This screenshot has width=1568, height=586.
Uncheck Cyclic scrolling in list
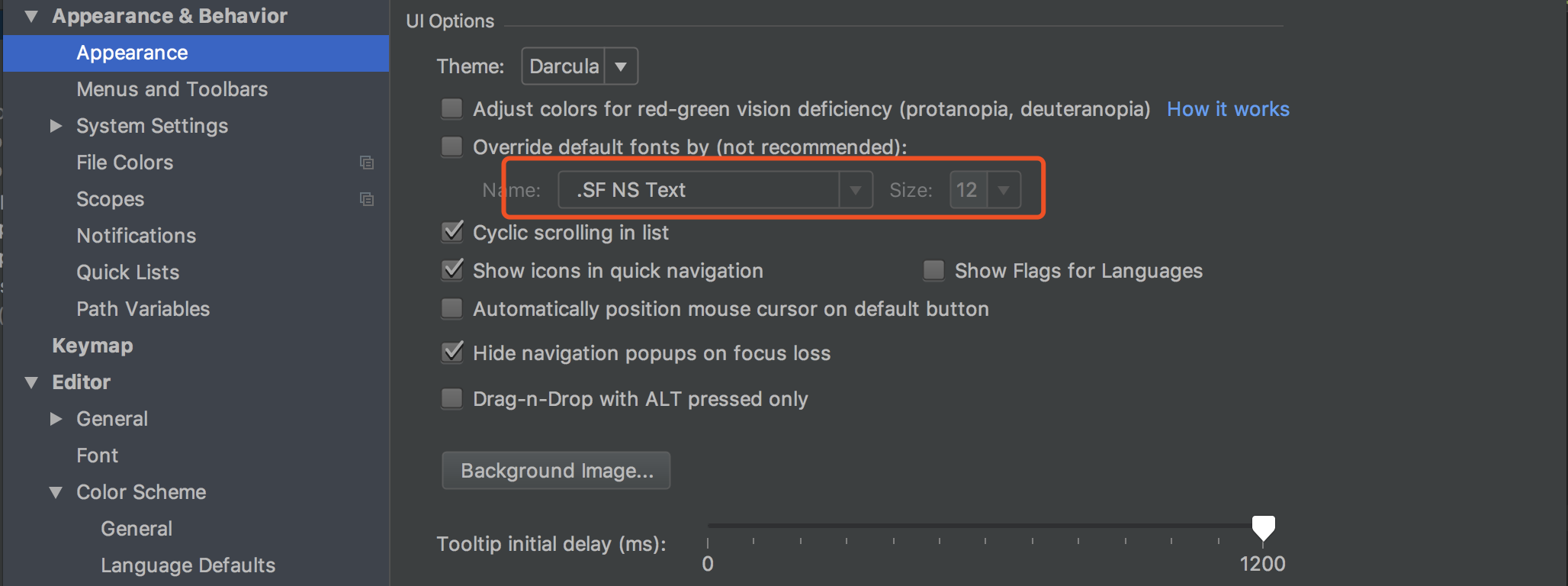452,232
